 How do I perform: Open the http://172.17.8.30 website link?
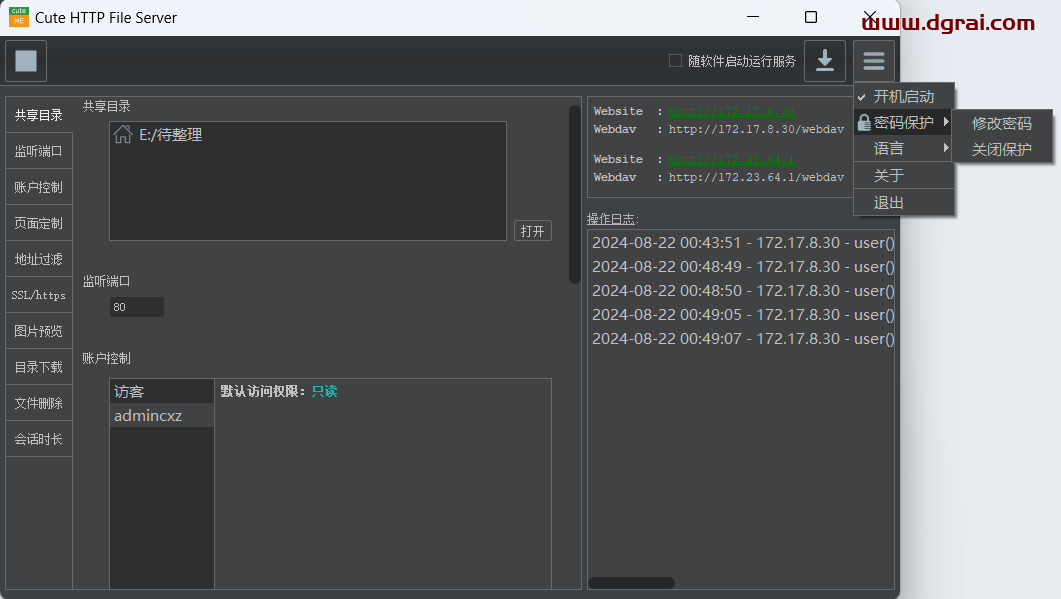pos(731,111)
